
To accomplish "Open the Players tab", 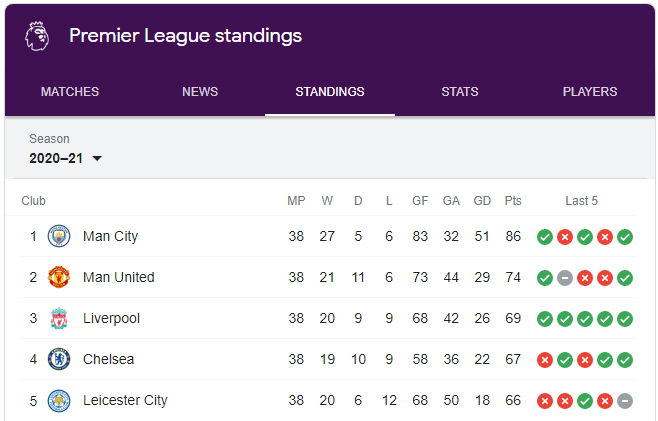I will pyautogui.click(x=590, y=92).
